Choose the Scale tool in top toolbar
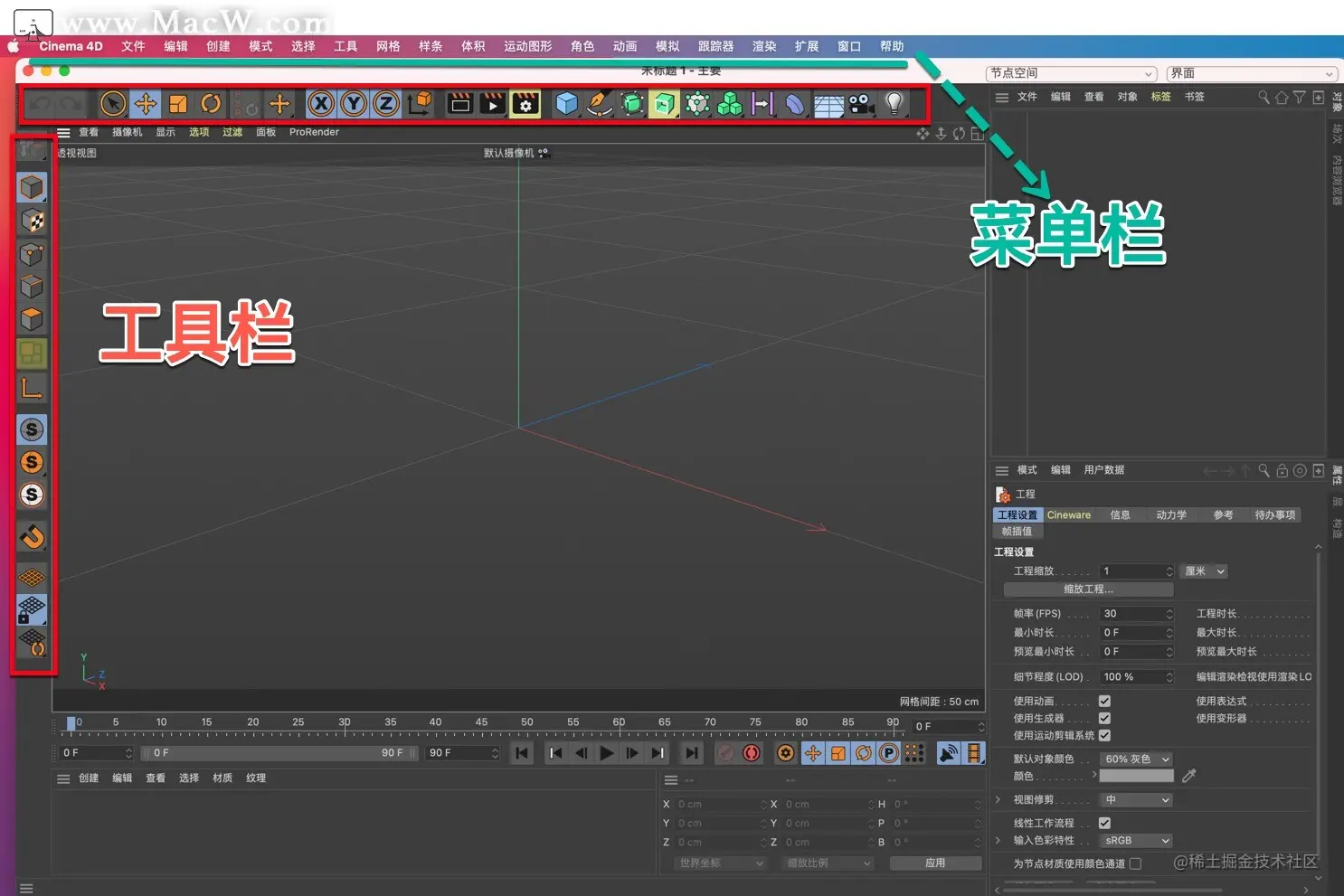Screen dimensions: 1344x896 (178, 104)
